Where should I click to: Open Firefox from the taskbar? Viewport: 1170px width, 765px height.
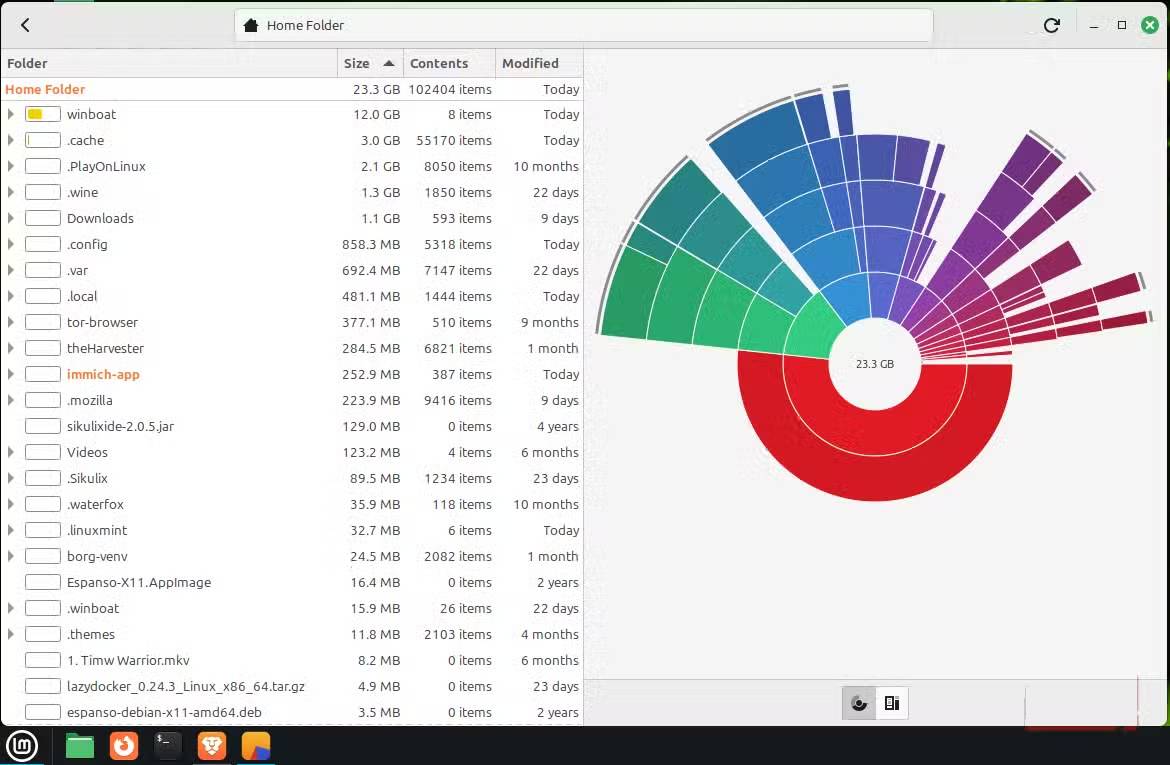124,745
